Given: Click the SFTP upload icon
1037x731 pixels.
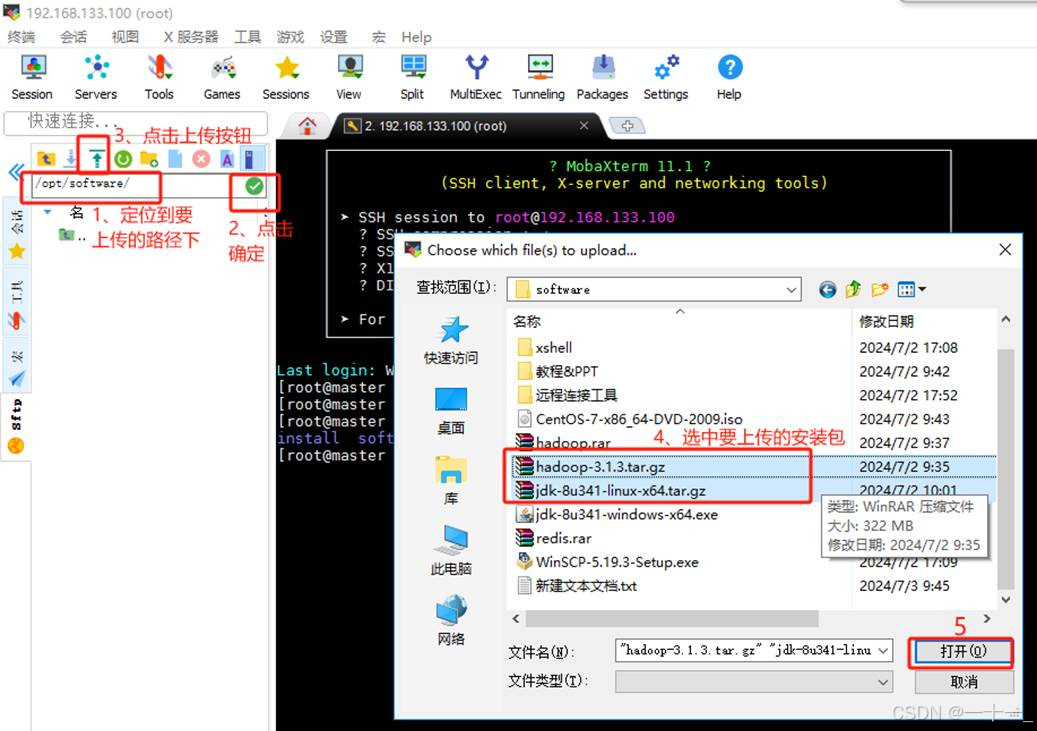Looking at the screenshot, I should (97, 159).
